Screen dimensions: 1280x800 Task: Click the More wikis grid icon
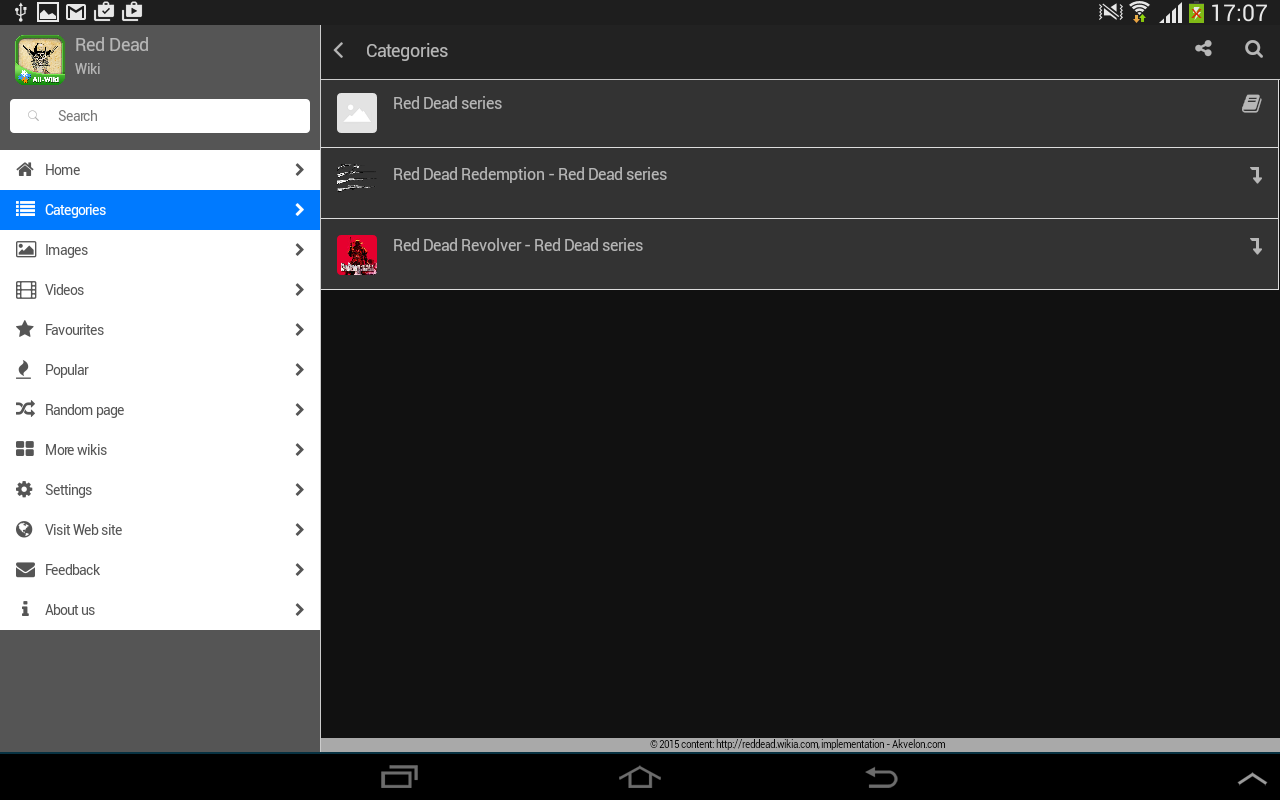click(25, 450)
